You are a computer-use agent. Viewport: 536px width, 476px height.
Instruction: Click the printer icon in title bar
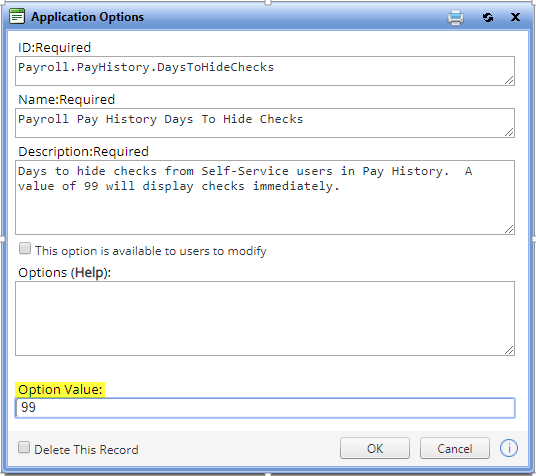click(x=455, y=17)
